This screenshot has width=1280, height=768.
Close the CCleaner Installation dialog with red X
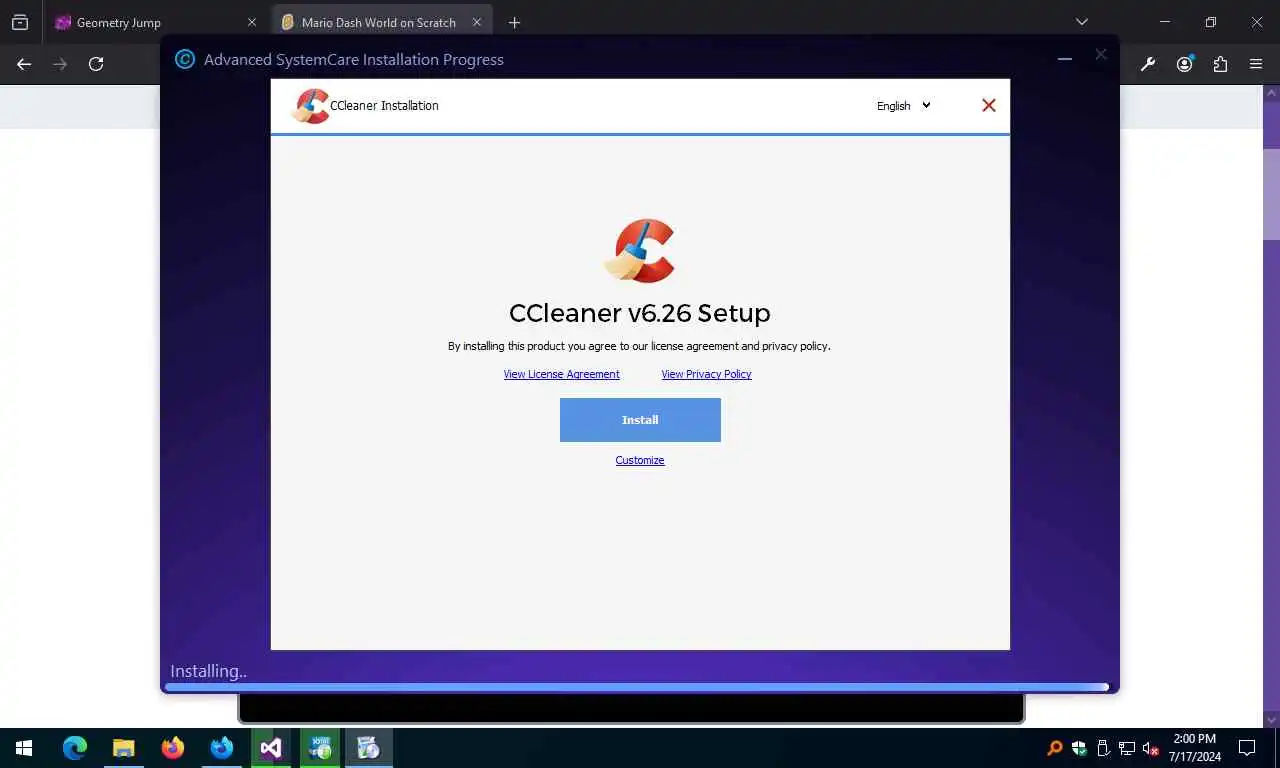click(989, 105)
